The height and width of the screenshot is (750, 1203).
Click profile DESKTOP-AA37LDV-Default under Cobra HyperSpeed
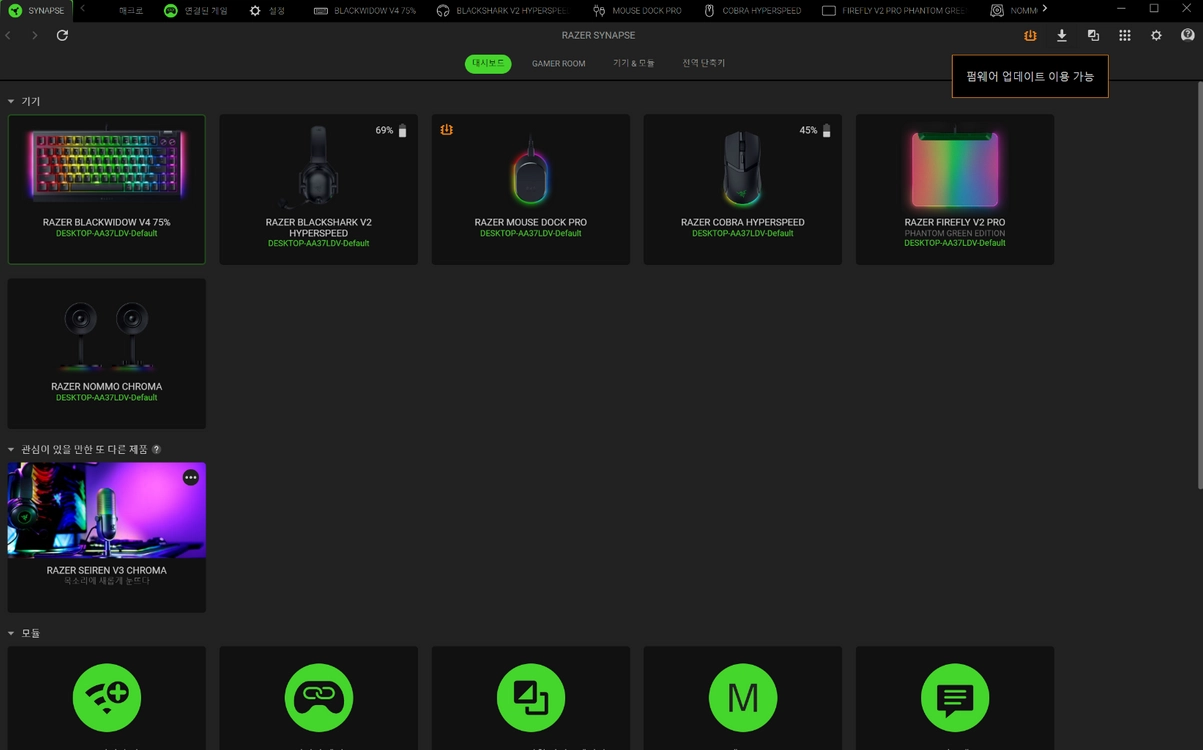coord(743,234)
